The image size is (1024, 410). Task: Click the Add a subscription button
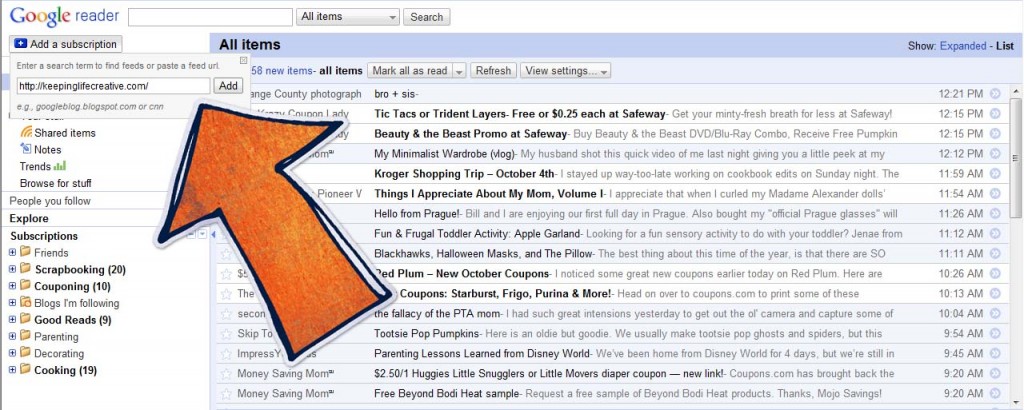pyautogui.click(x=66, y=44)
